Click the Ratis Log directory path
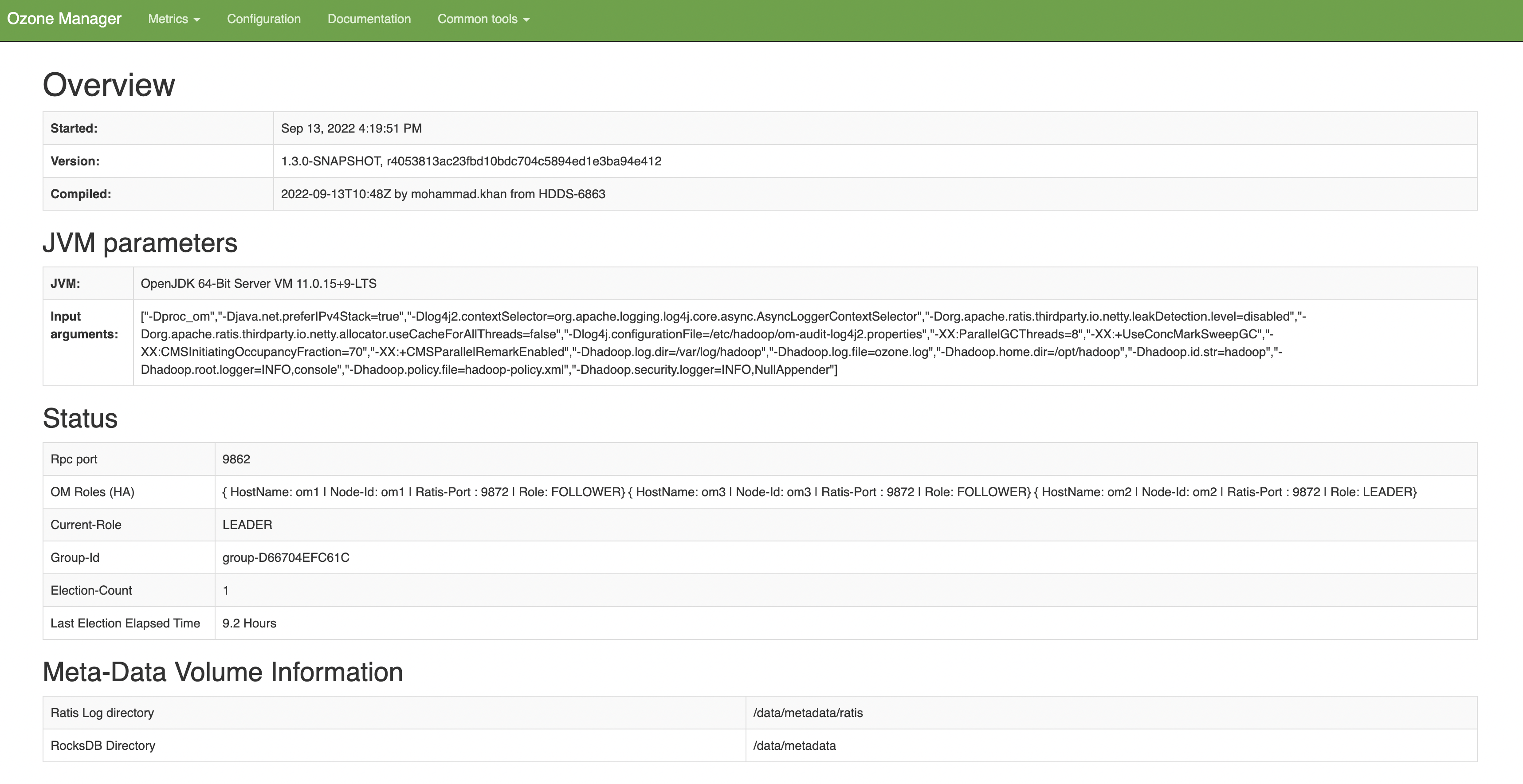 (x=808, y=713)
